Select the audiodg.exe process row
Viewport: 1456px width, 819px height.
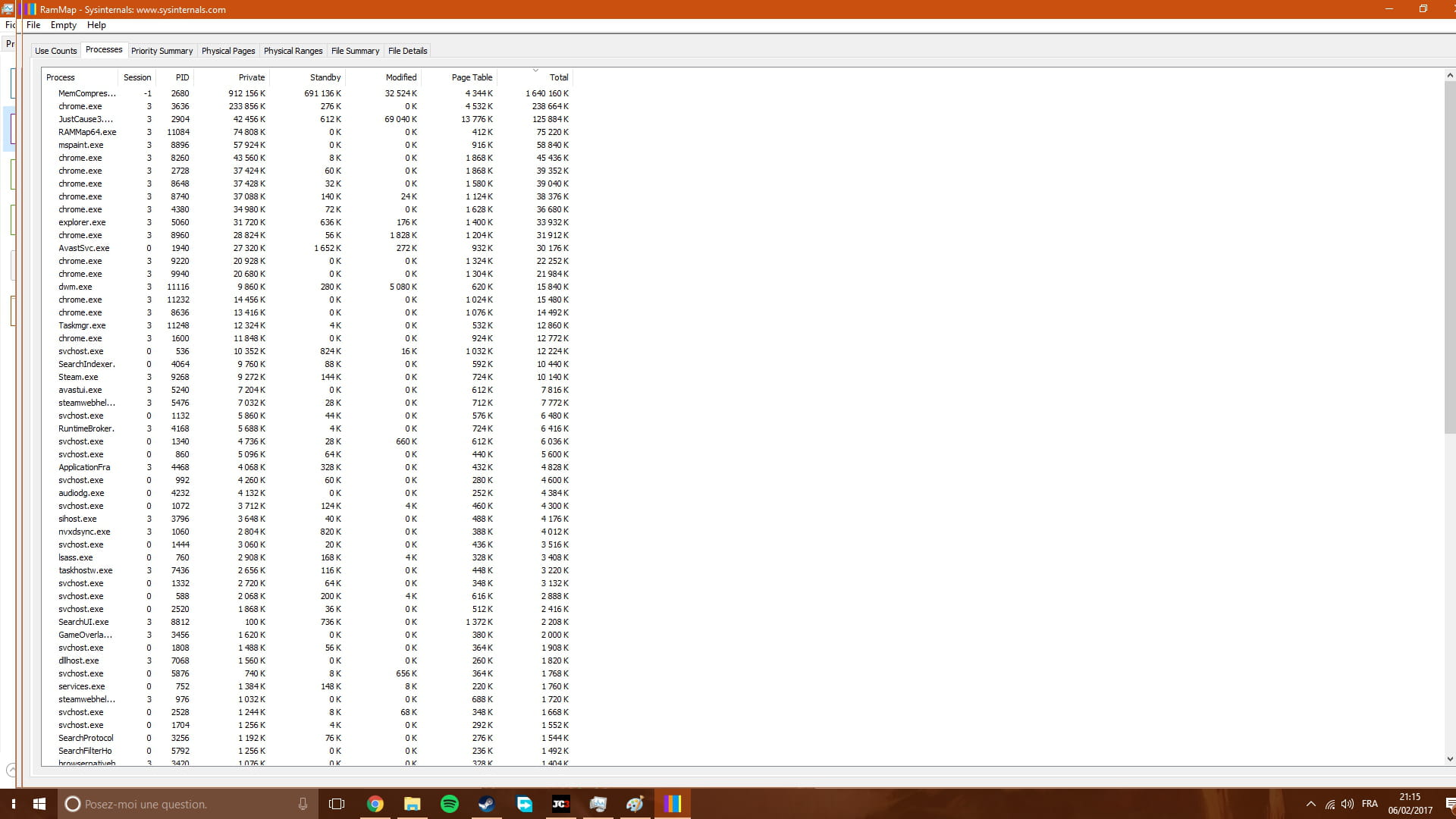[307, 493]
